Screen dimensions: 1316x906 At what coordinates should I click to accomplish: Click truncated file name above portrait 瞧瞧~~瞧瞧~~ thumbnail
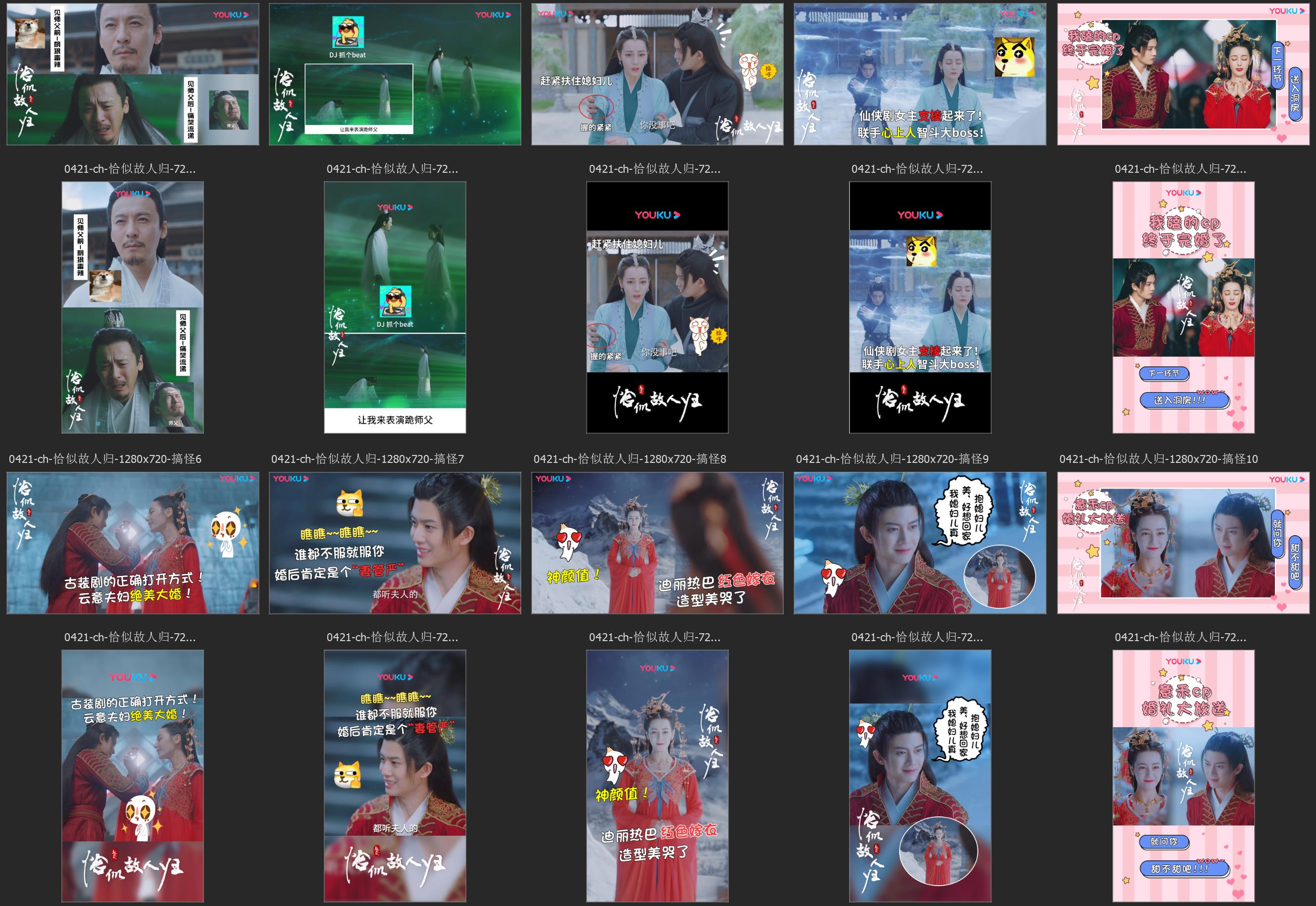392,637
